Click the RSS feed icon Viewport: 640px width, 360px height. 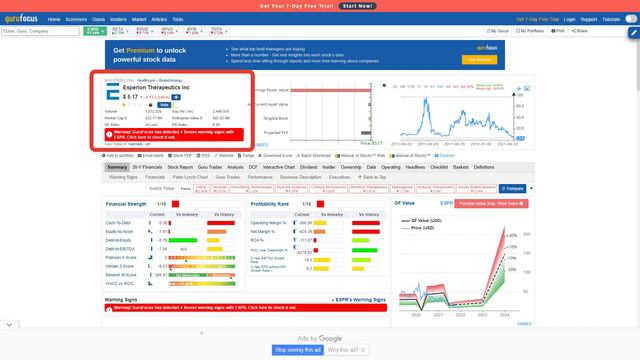tap(198, 156)
